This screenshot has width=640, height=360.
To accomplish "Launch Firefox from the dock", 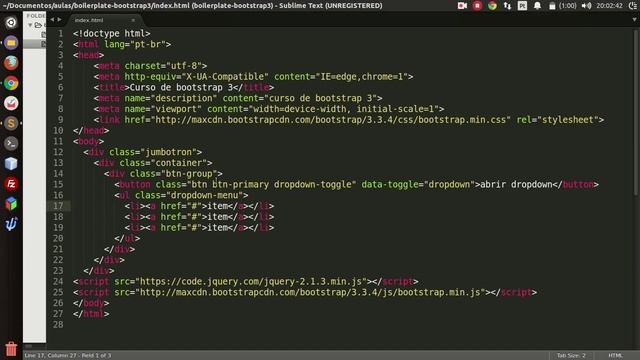I will [11, 63].
